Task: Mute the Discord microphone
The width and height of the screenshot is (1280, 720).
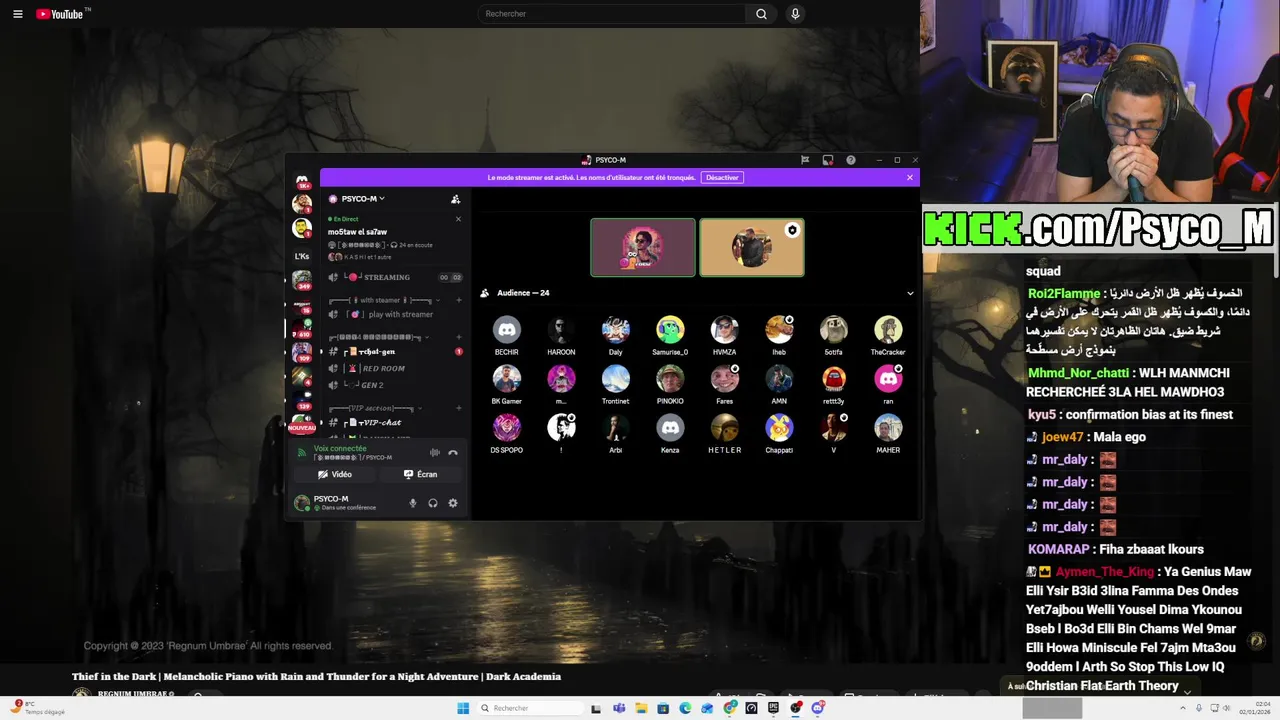Action: click(x=412, y=503)
